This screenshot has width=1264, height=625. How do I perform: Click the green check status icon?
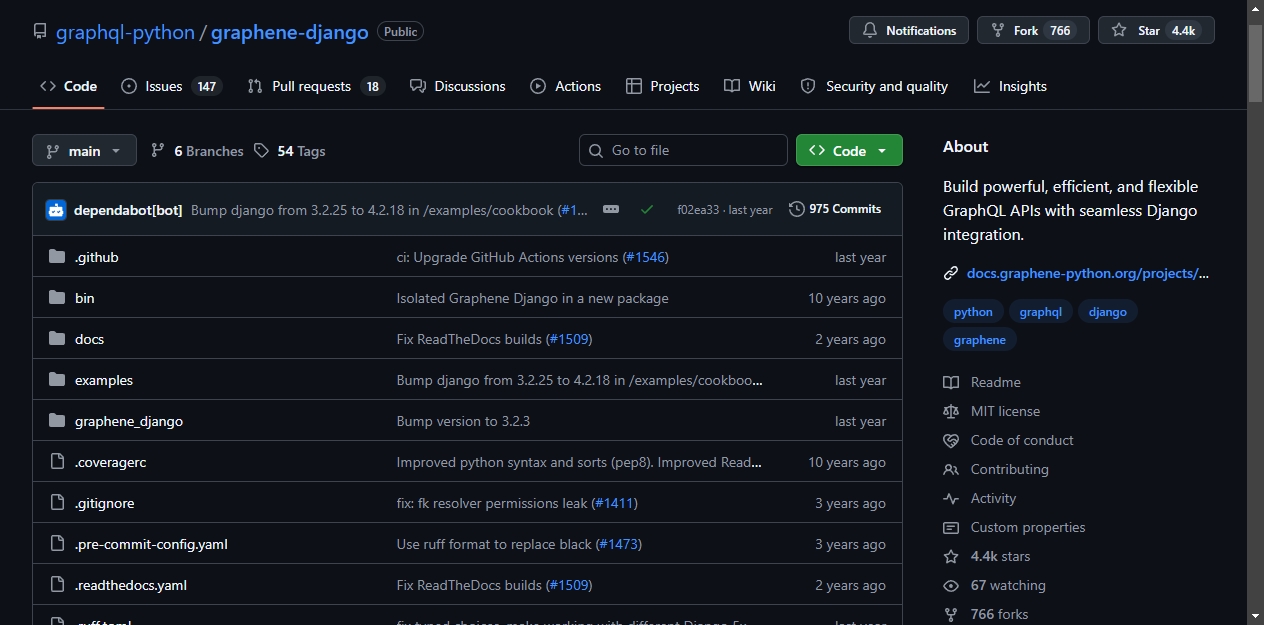647,210
